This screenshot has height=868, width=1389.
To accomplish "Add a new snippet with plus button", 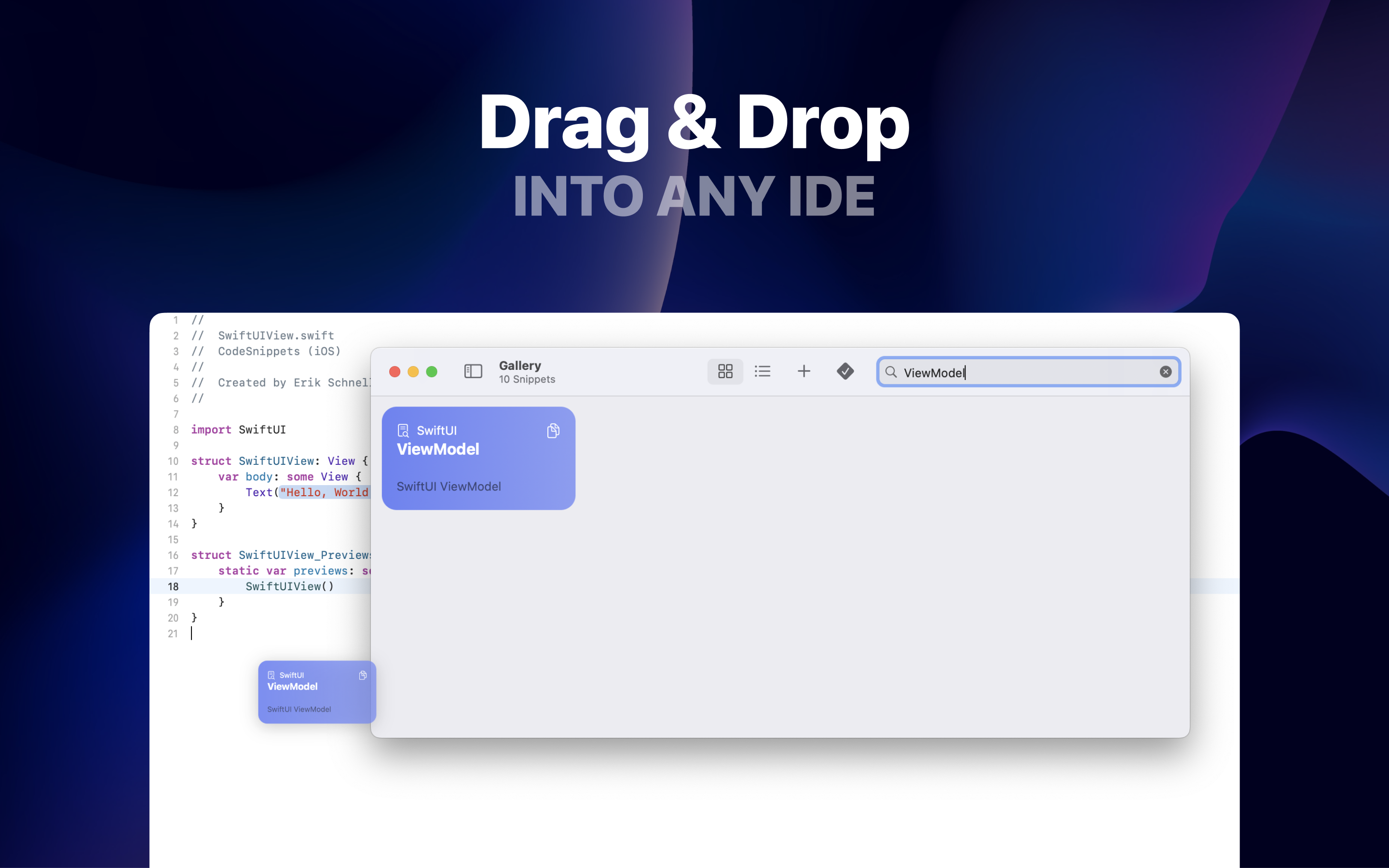I will click(803, 371).
